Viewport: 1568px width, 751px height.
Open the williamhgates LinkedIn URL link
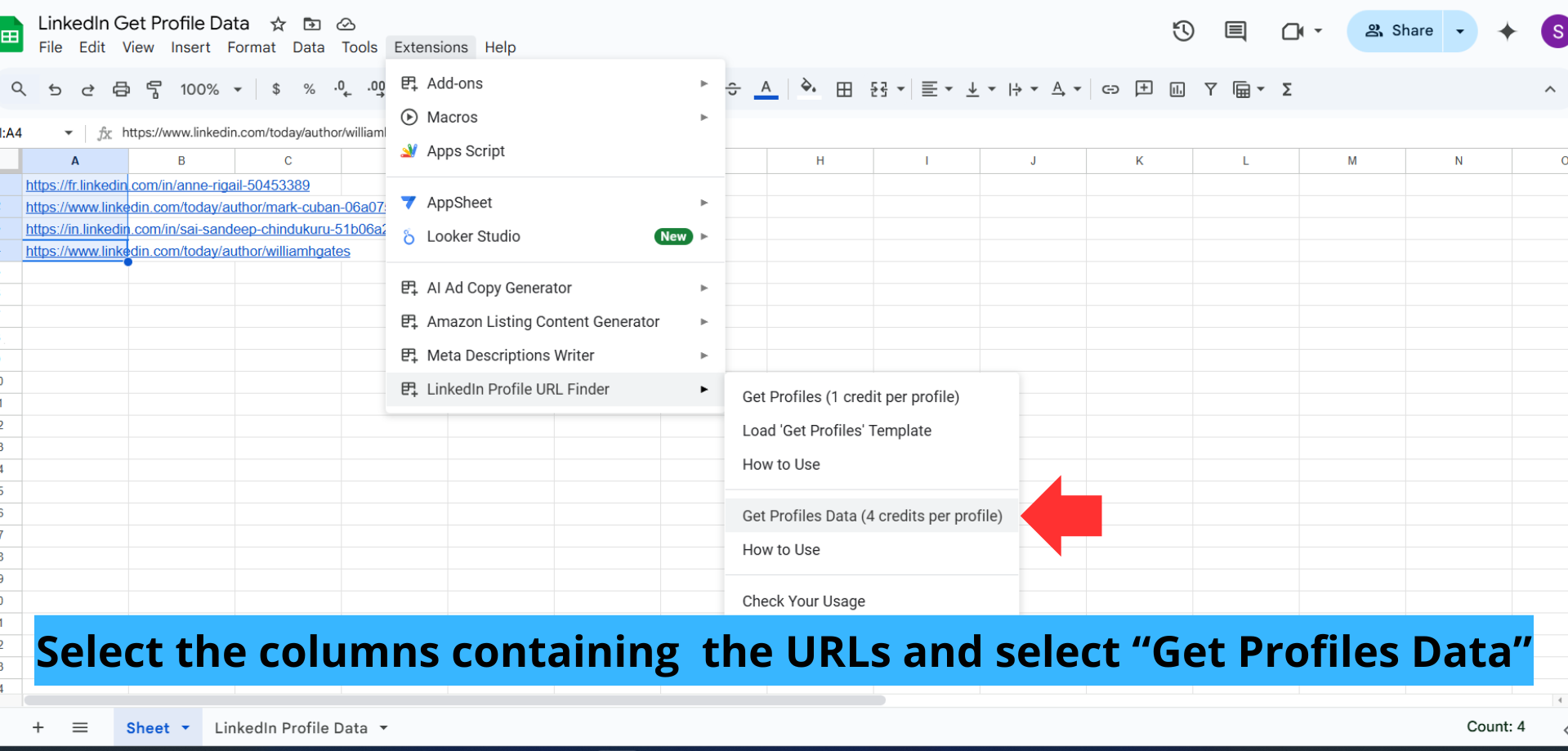click(x=188, y=252)
